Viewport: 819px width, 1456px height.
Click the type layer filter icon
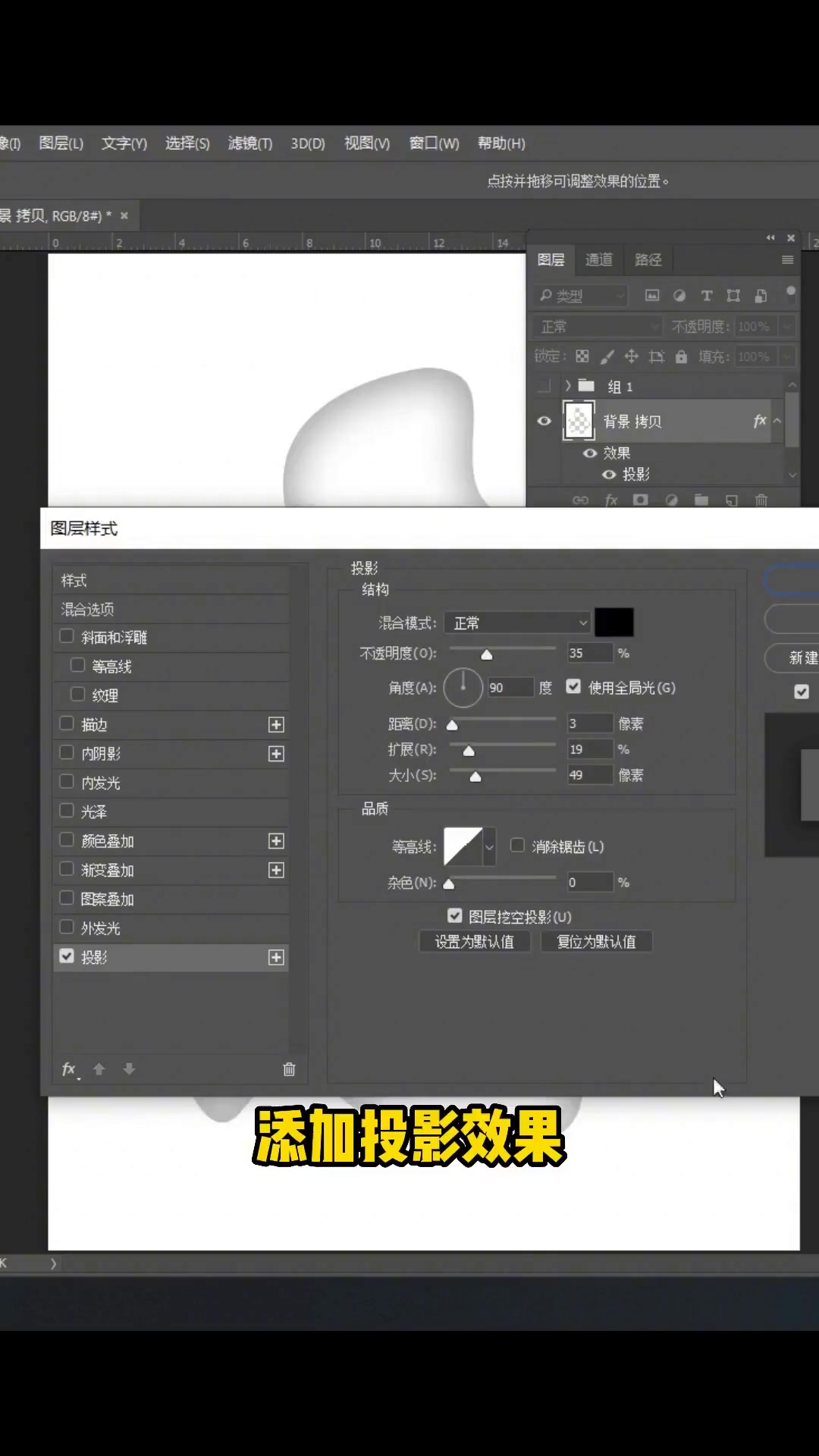tap(706, 296)
